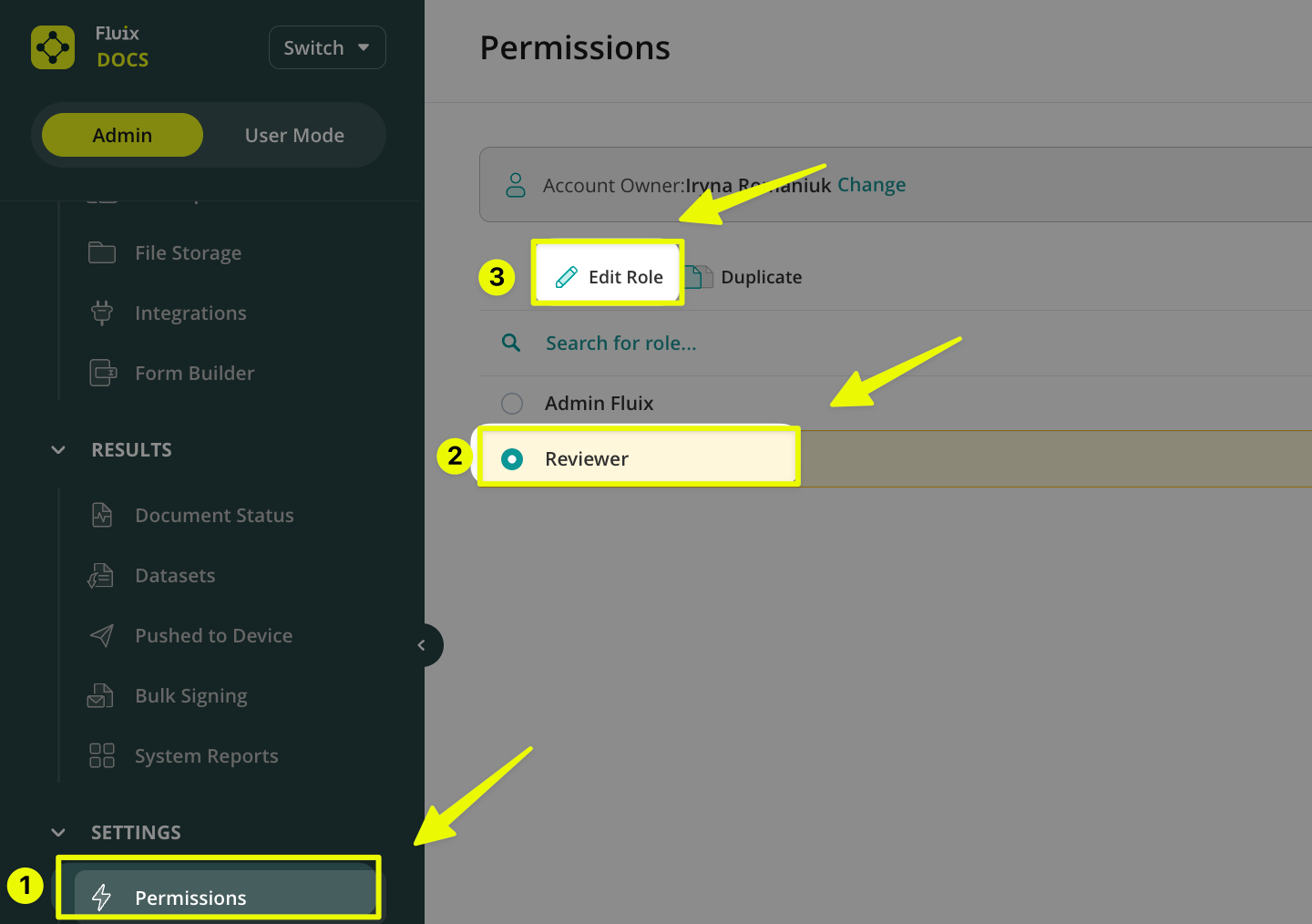This screenshot has height=924, width=1312.
Task: Collapse the SETTINGS section chevron
Action: [x=58, y=833]
